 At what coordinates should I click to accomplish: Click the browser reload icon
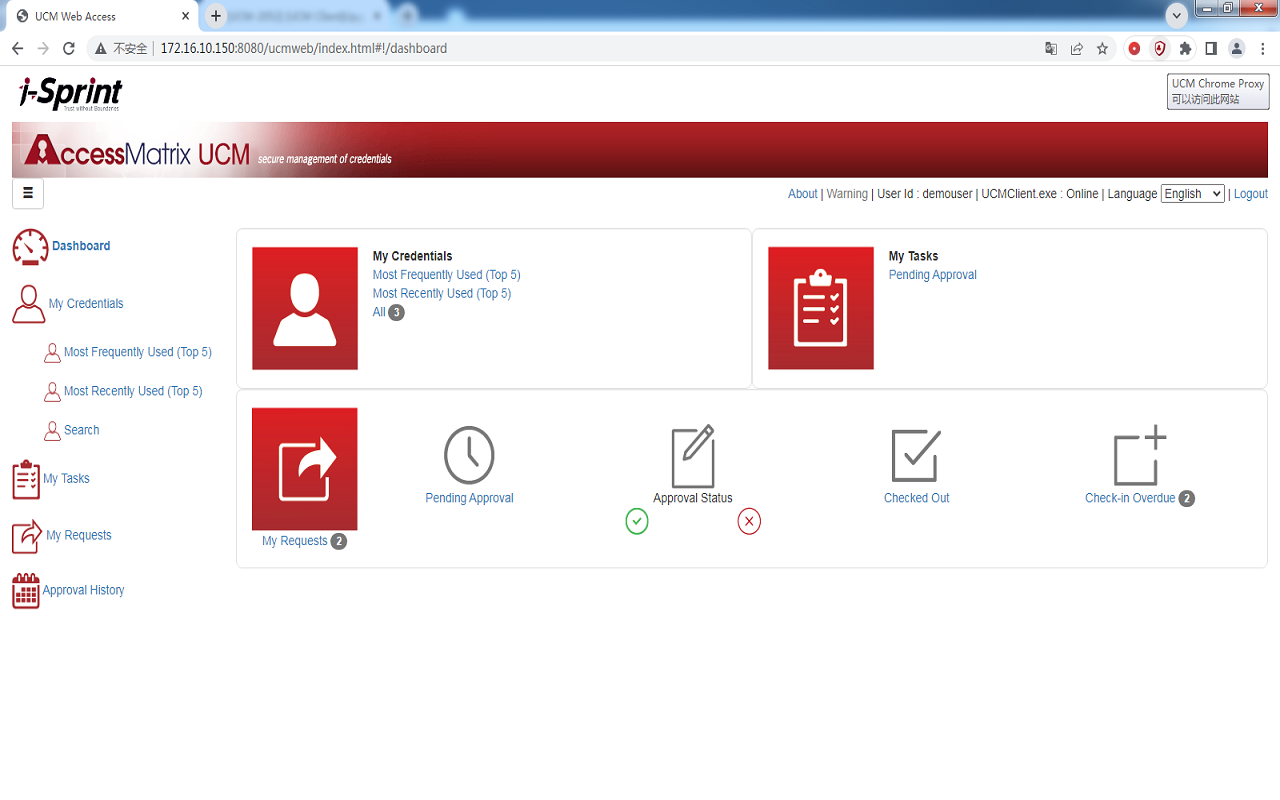coord(69,48)
